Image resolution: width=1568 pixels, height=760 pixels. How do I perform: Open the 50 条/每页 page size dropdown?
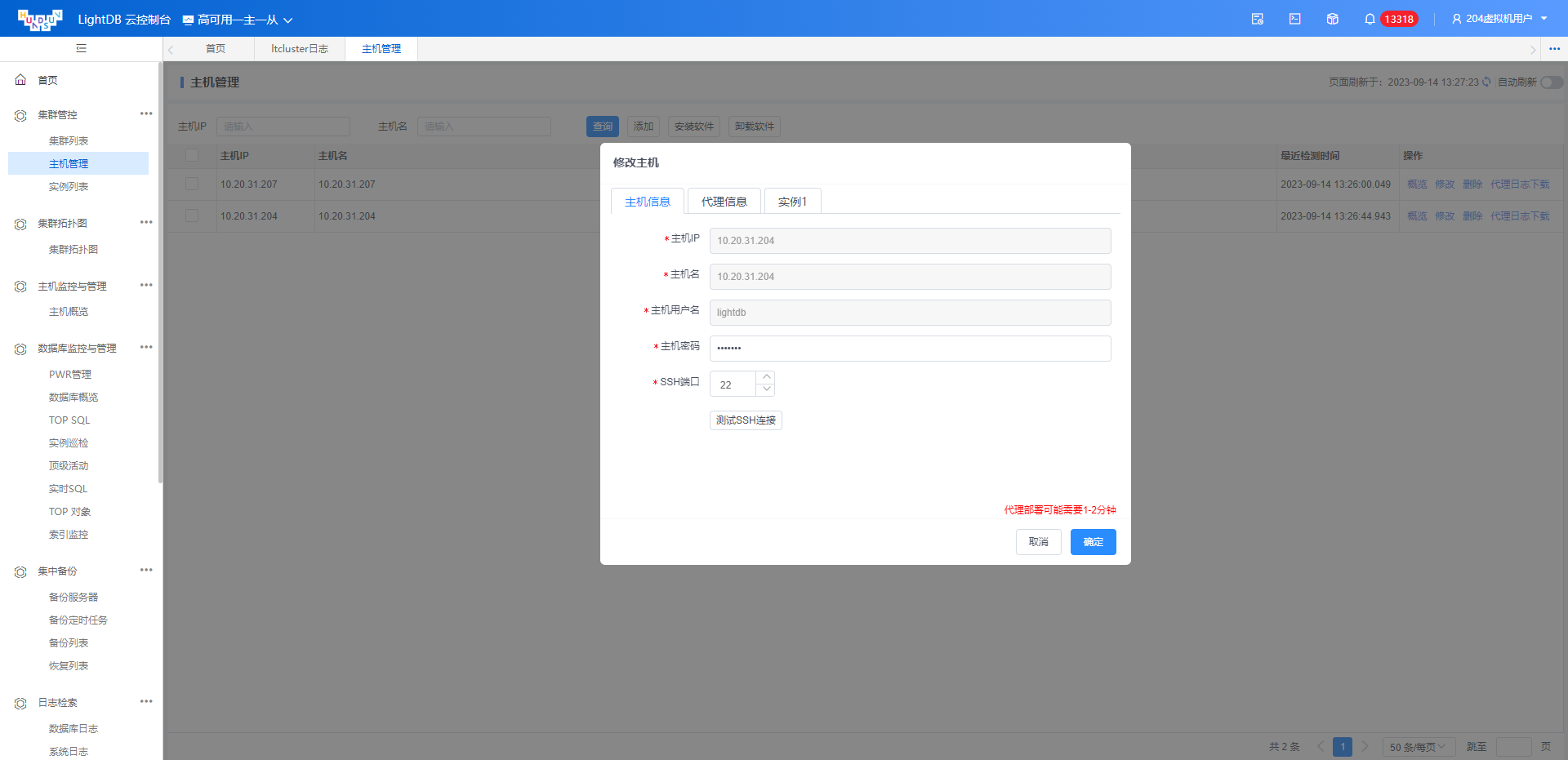click(x=1419, y=747)
